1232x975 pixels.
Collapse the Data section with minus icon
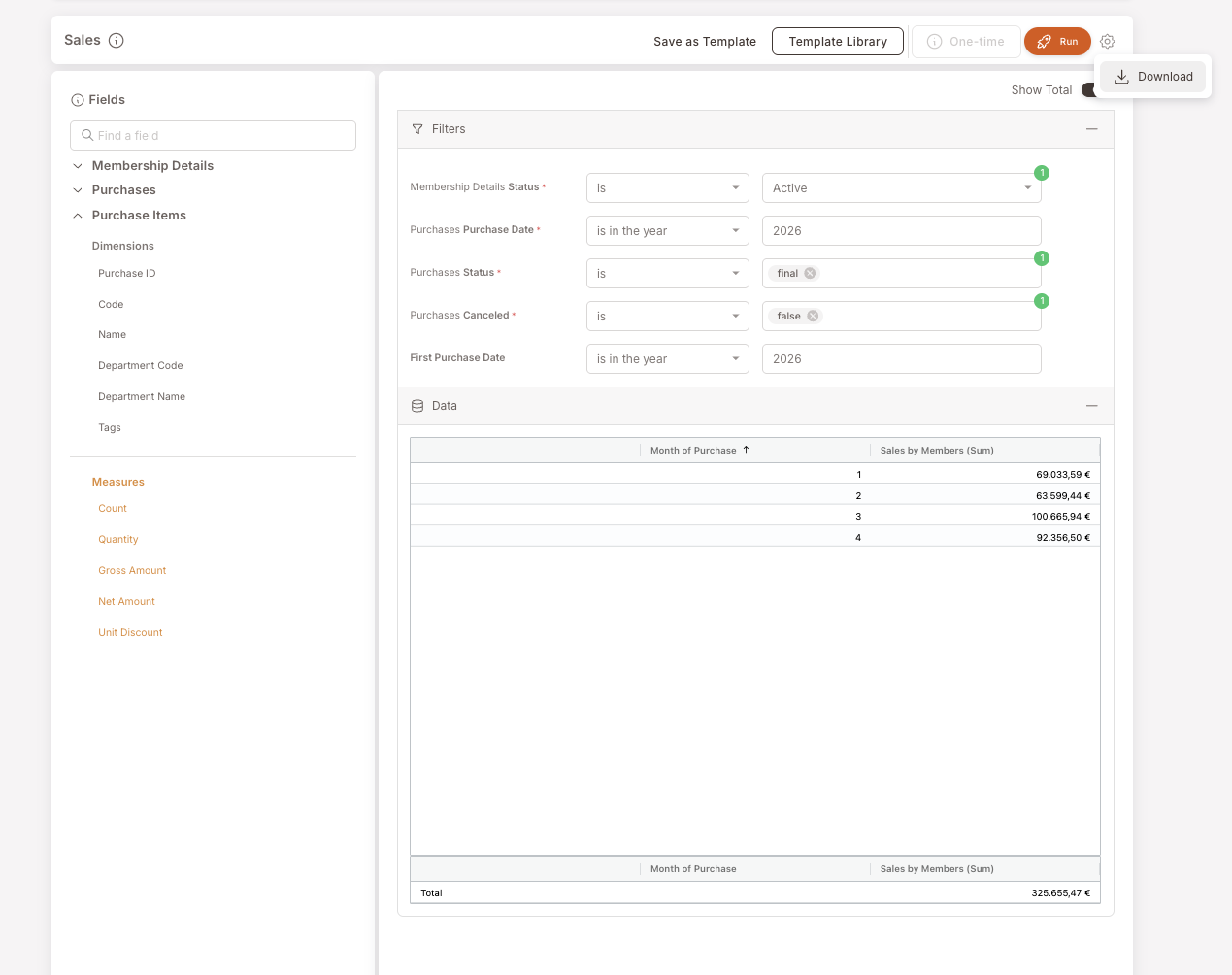(x=1092, y=406)
